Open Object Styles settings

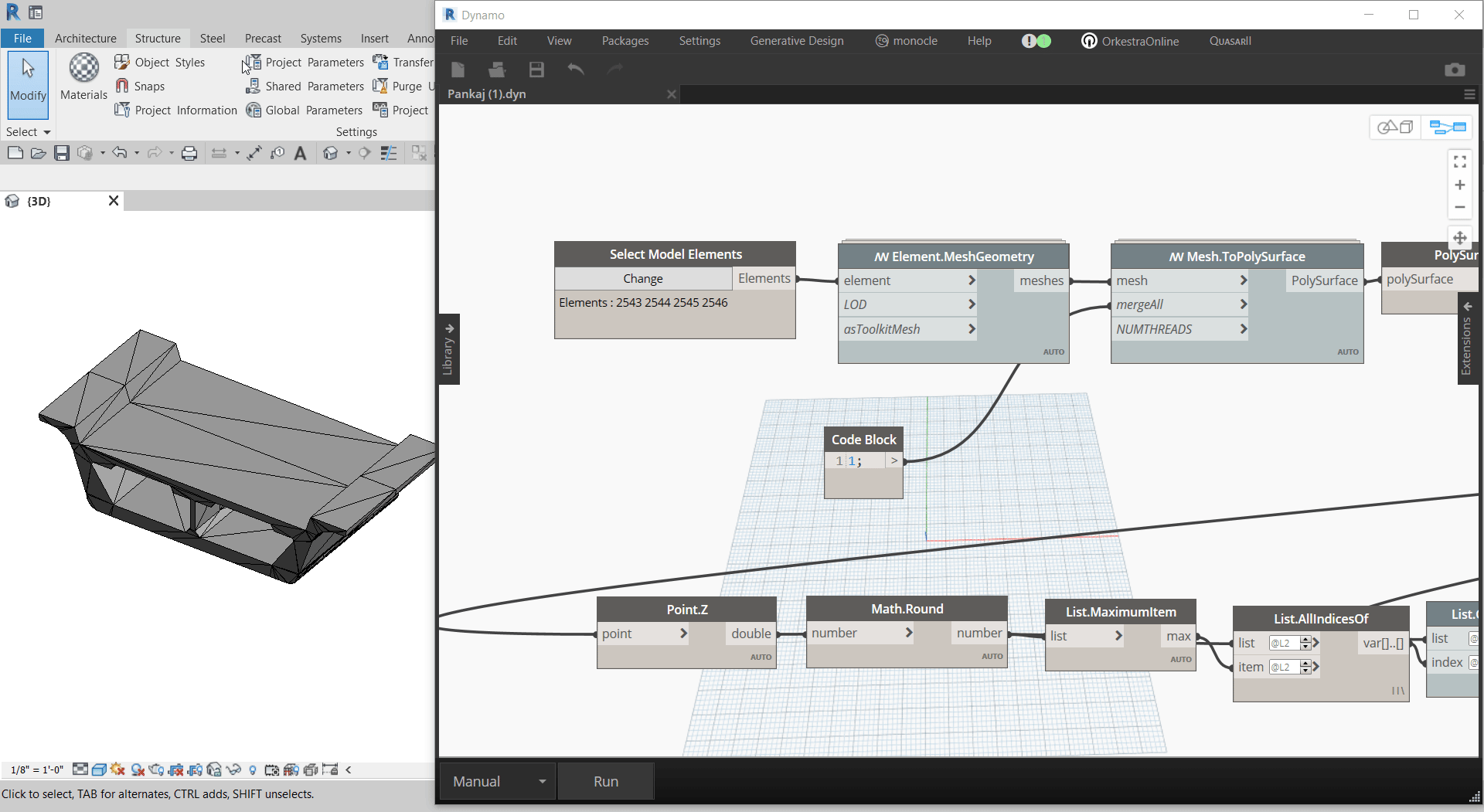pyautogui.click(x=160, y=62)
